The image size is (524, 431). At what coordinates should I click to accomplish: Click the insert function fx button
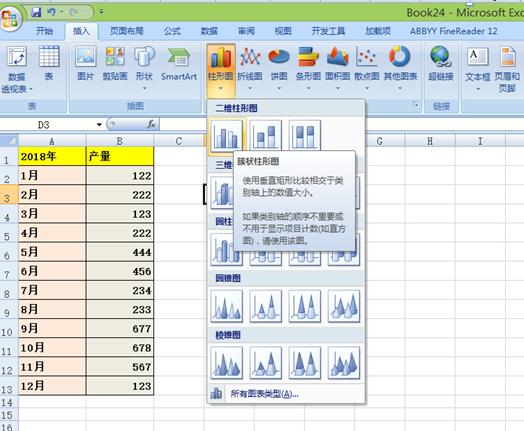151,124
